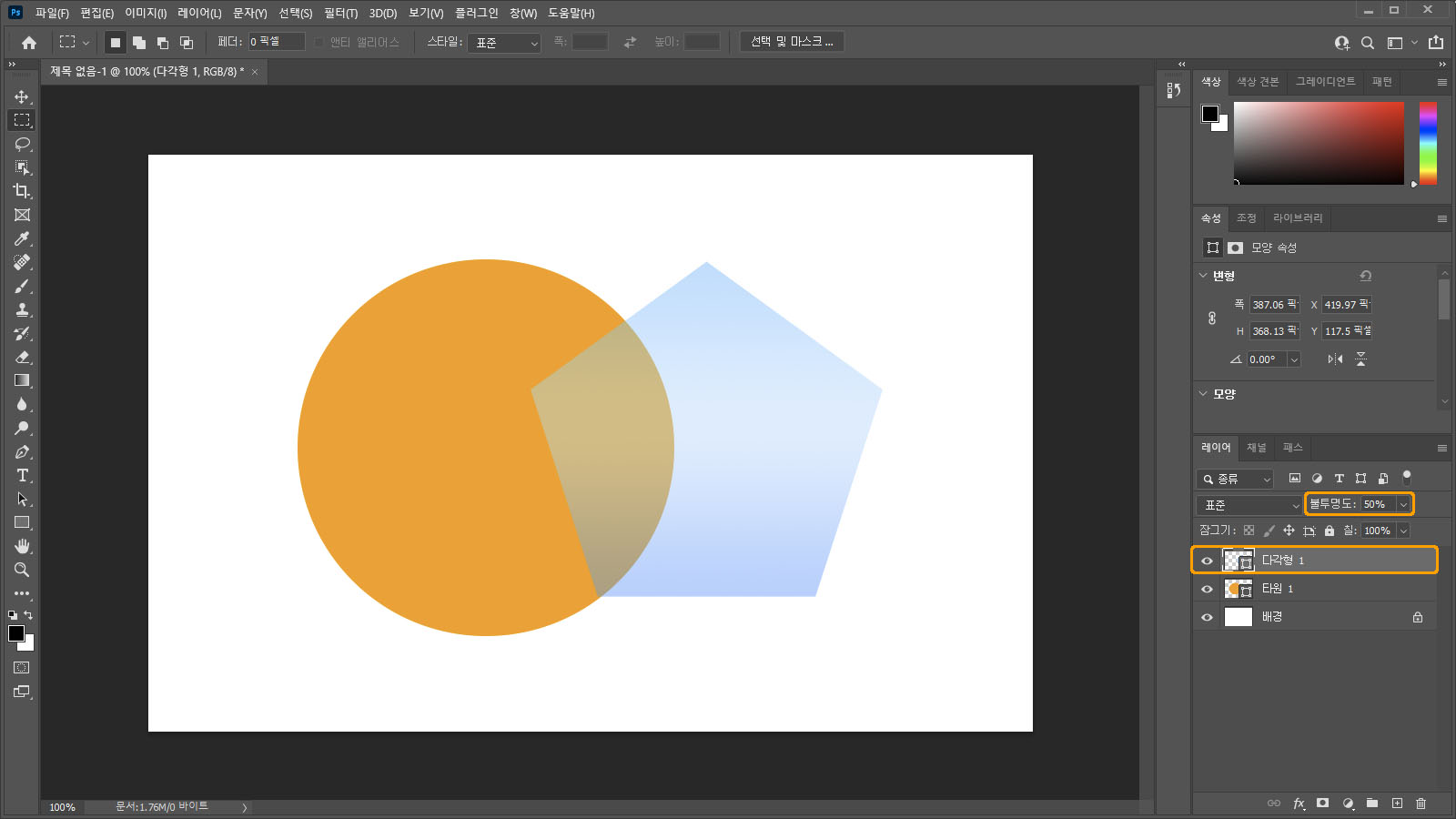This screenshot has height=819, width=1456.
Task: Select the Pen tool
Action: click(22, 451)
